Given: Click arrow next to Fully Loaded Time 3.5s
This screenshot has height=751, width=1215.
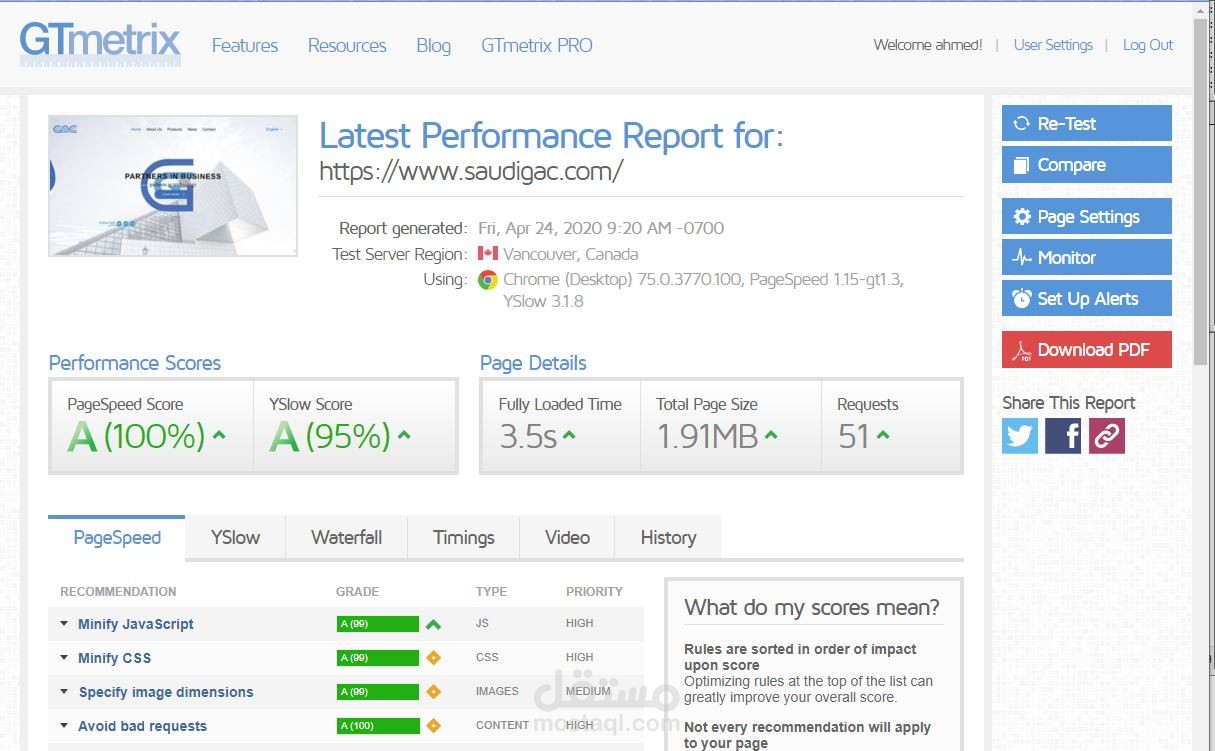Looking at the screenshot, I should click(x=569, y=435).
